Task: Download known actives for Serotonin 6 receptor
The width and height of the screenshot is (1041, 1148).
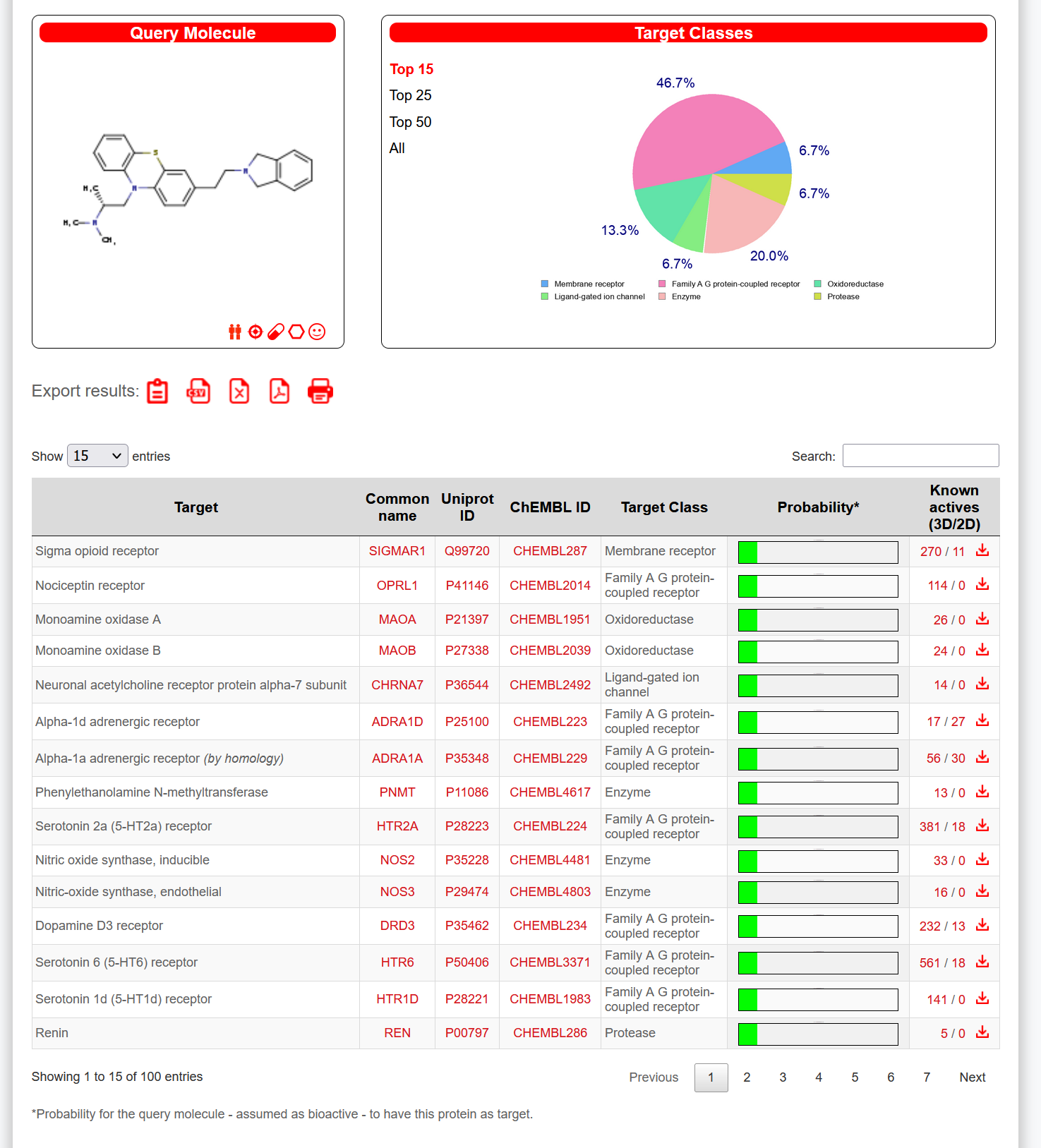Action: [x=982, y=962]
